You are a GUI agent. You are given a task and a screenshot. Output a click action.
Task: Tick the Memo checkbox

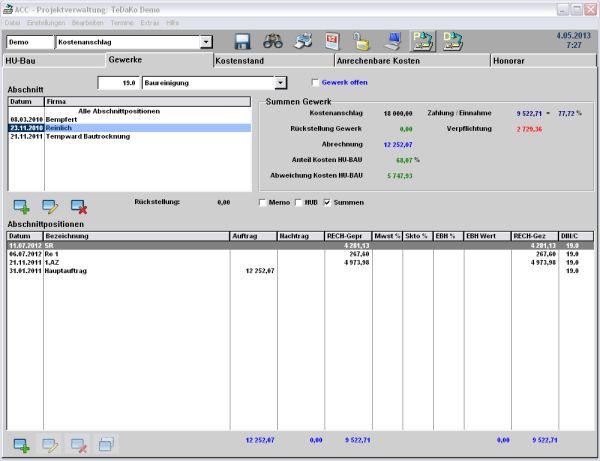coord(263,203)
